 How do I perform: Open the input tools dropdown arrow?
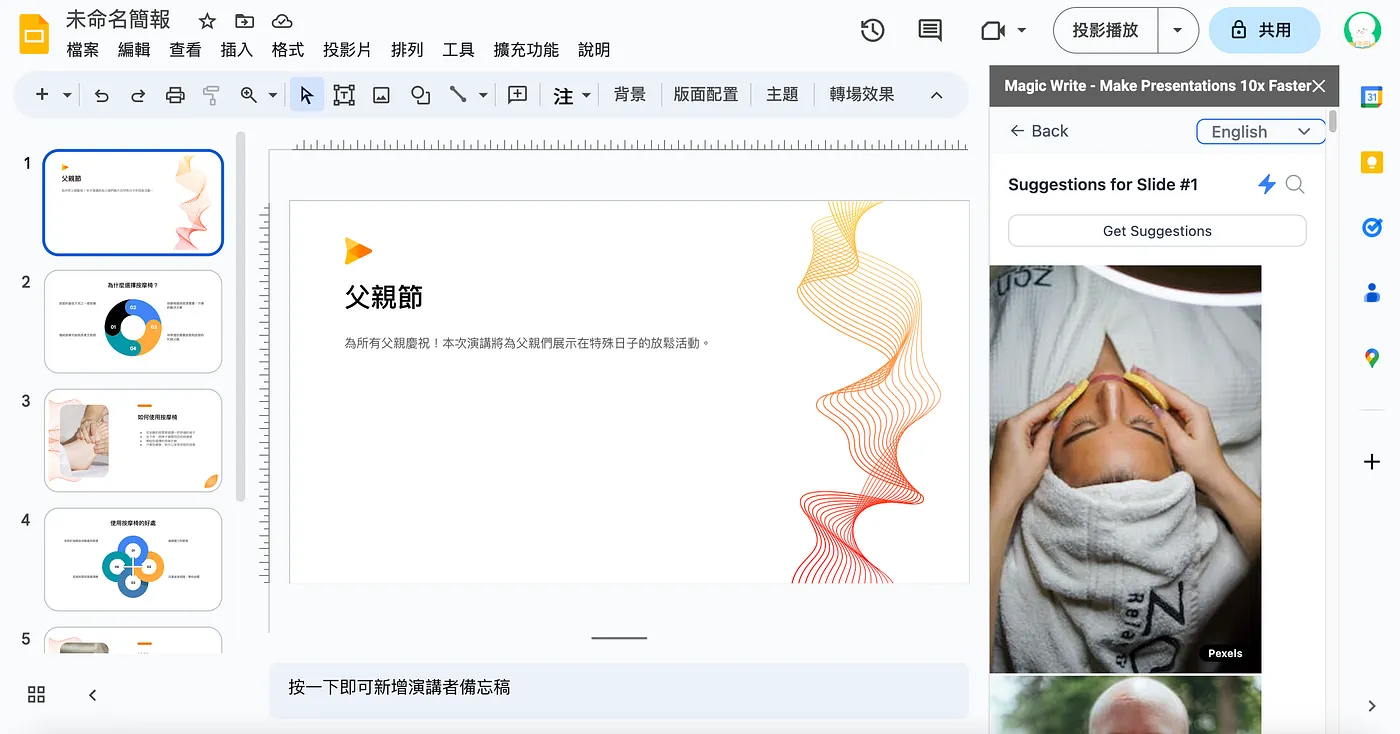pos(587,95)
